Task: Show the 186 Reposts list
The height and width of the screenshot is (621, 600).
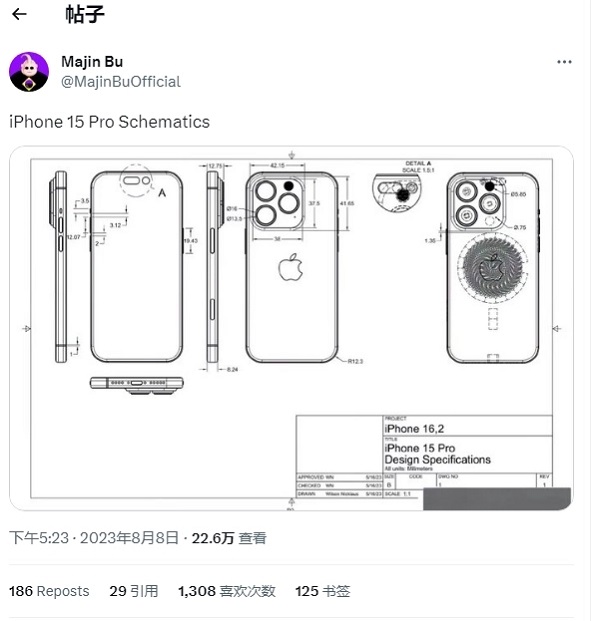Action: (x=49, y=591)
